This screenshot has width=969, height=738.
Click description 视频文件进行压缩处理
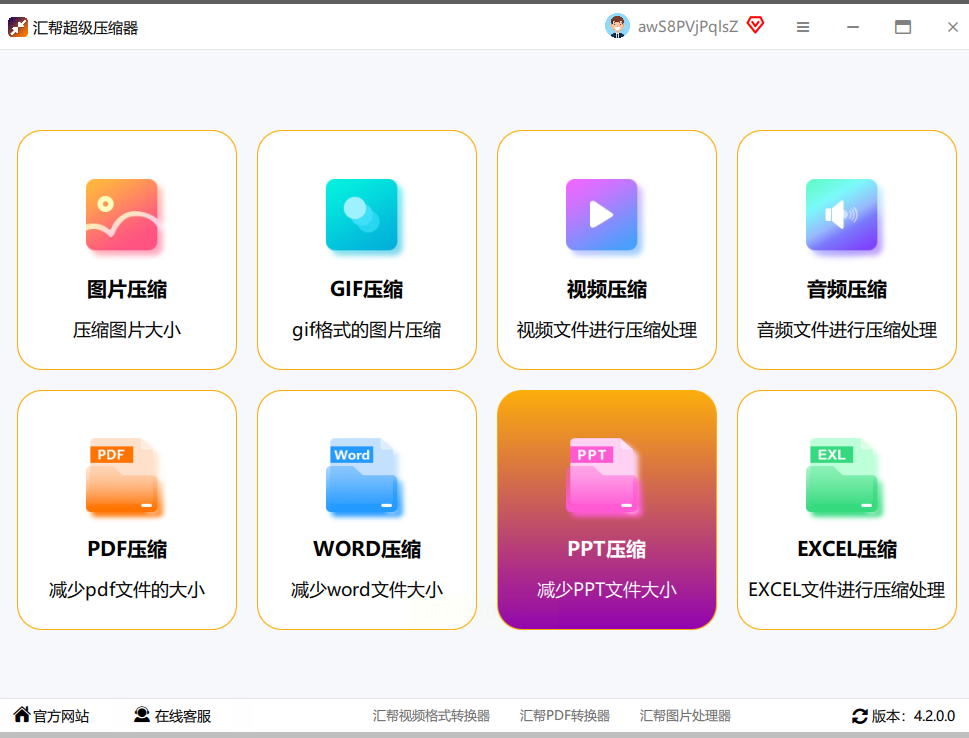(607, 330)
